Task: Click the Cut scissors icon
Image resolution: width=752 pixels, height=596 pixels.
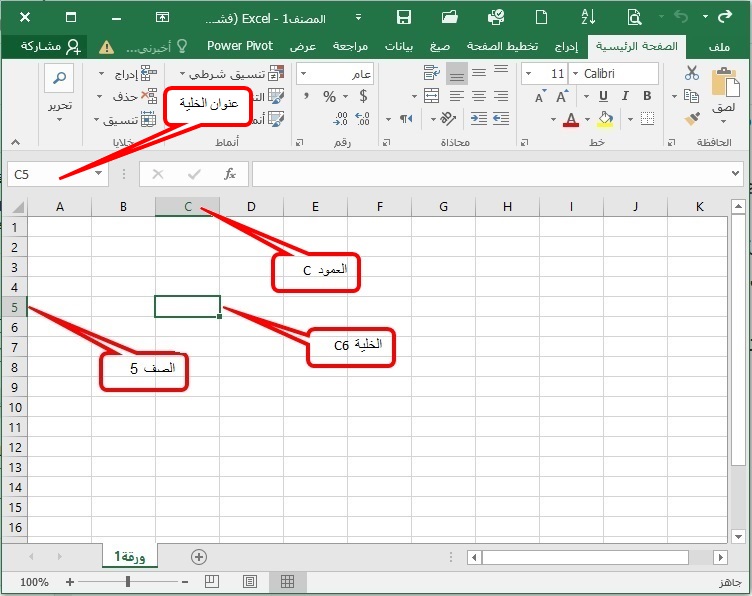Action: coord(692,73)
